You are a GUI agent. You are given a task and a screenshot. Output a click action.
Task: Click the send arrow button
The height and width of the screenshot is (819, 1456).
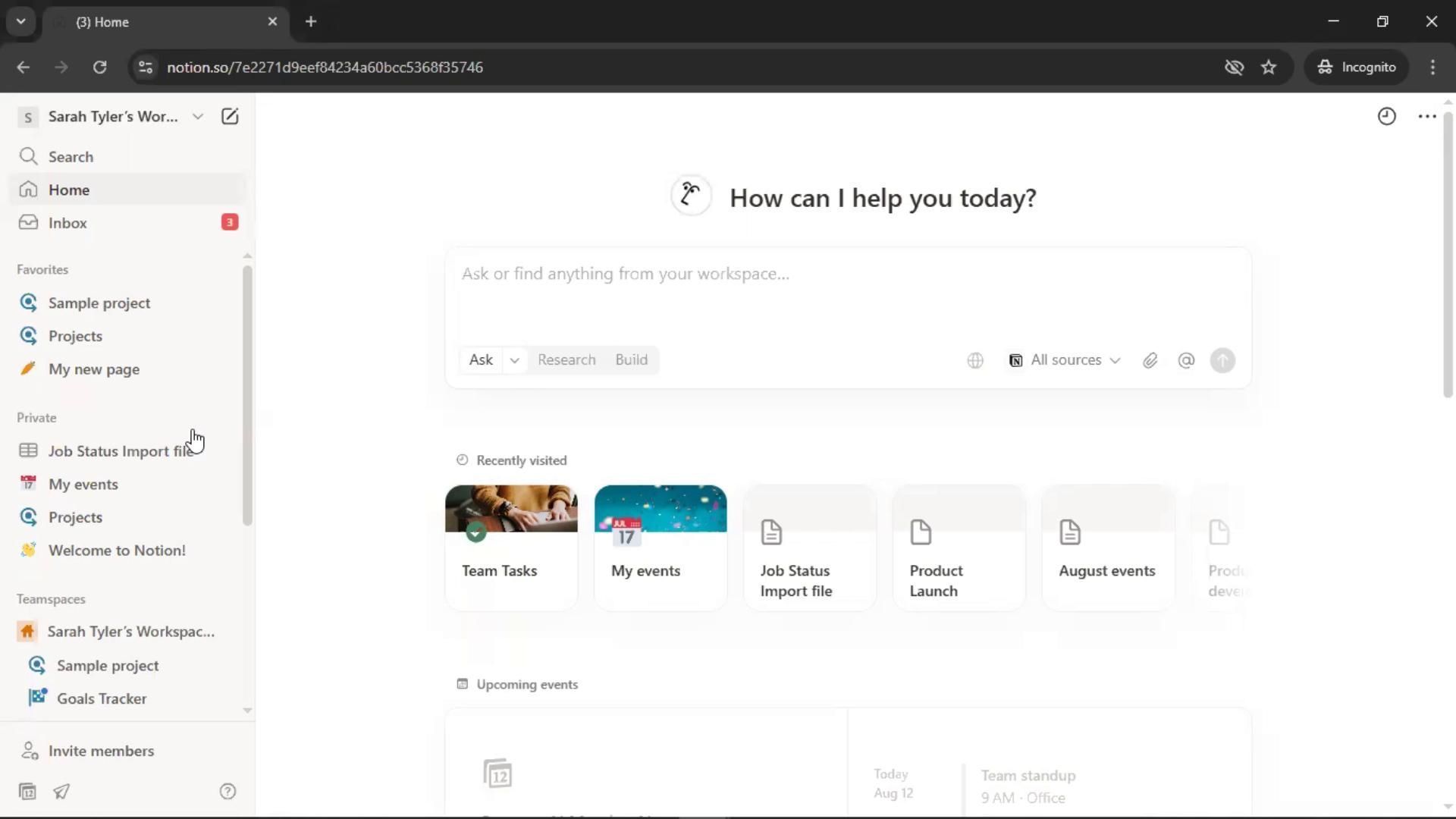pyautogui.click(x=1222, y=360)
